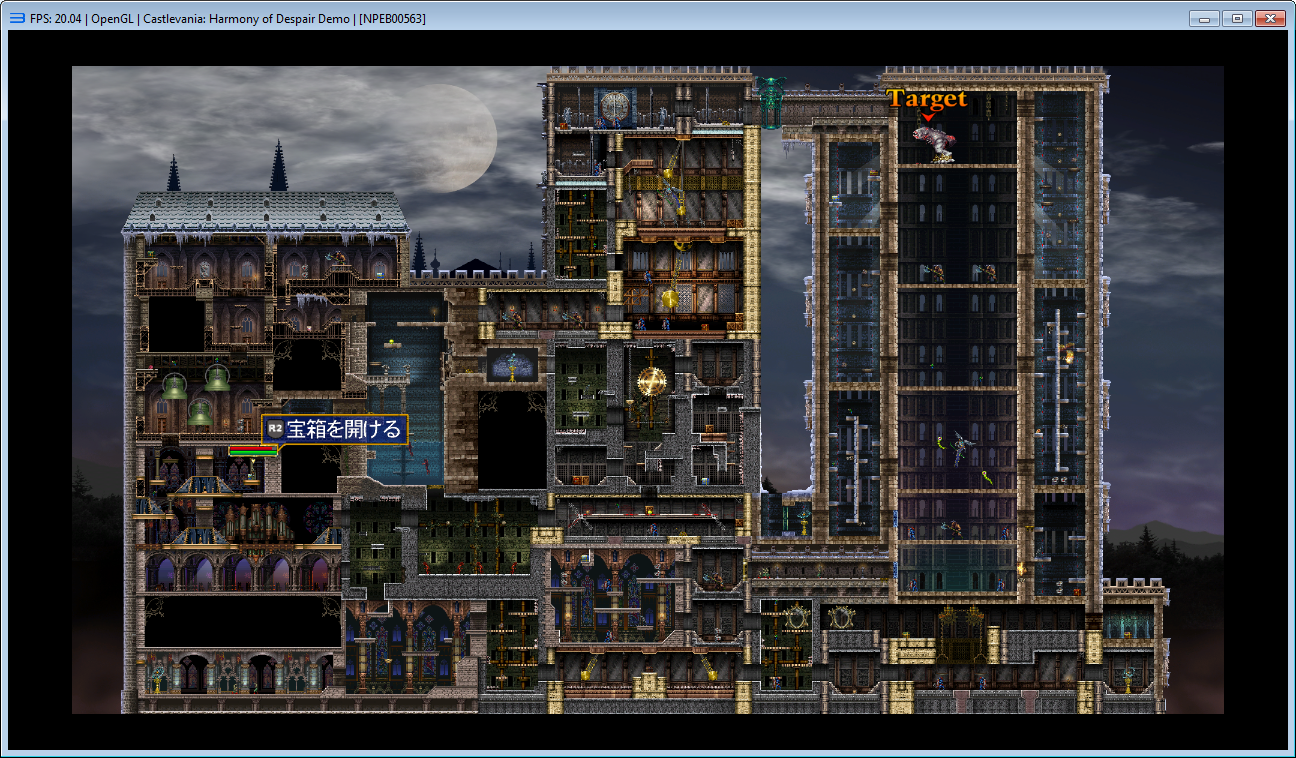The width and height of the screenshot is (1296, 758).
Task: Click the clock face atop central tower
Action: (616, 108)
